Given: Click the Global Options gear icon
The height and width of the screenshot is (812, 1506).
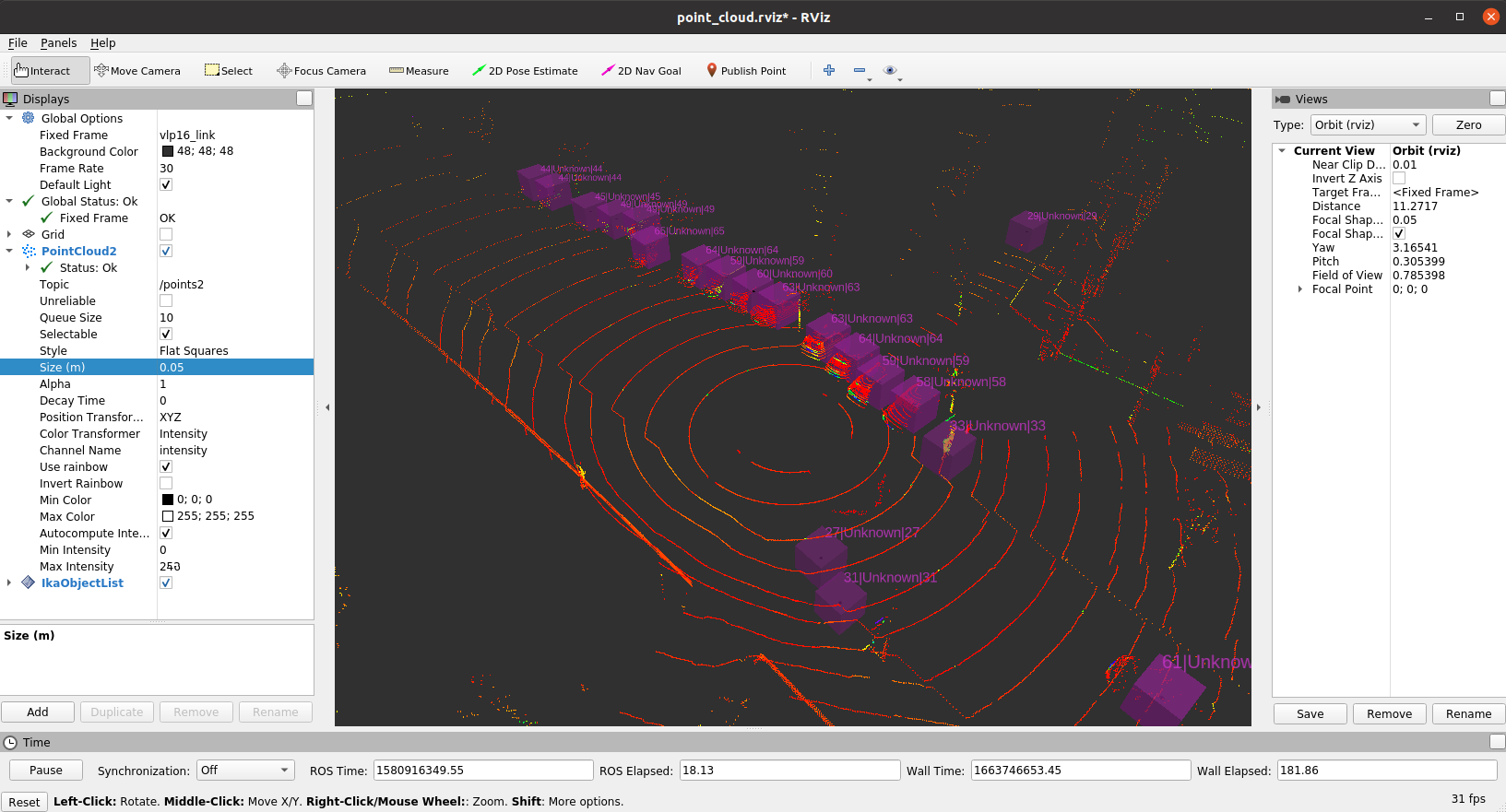Looking at the screenshot, I should click(x=29, y=118).
